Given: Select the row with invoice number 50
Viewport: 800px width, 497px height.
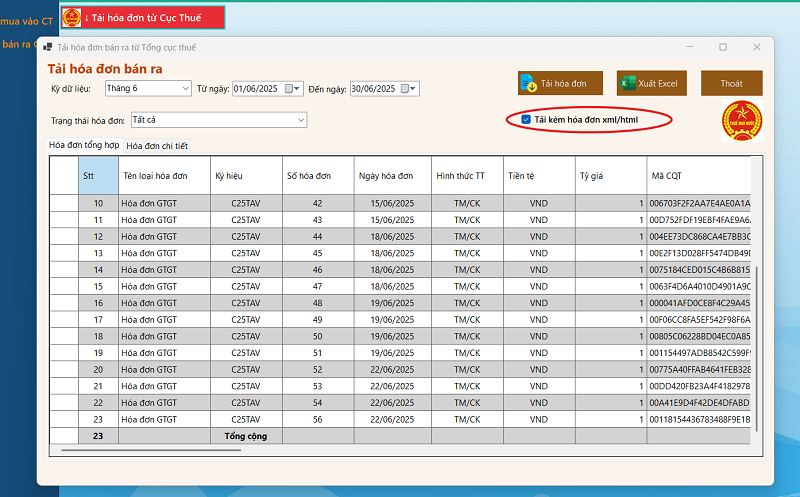Looking at the screenshot, I should [x=317, y=336].
